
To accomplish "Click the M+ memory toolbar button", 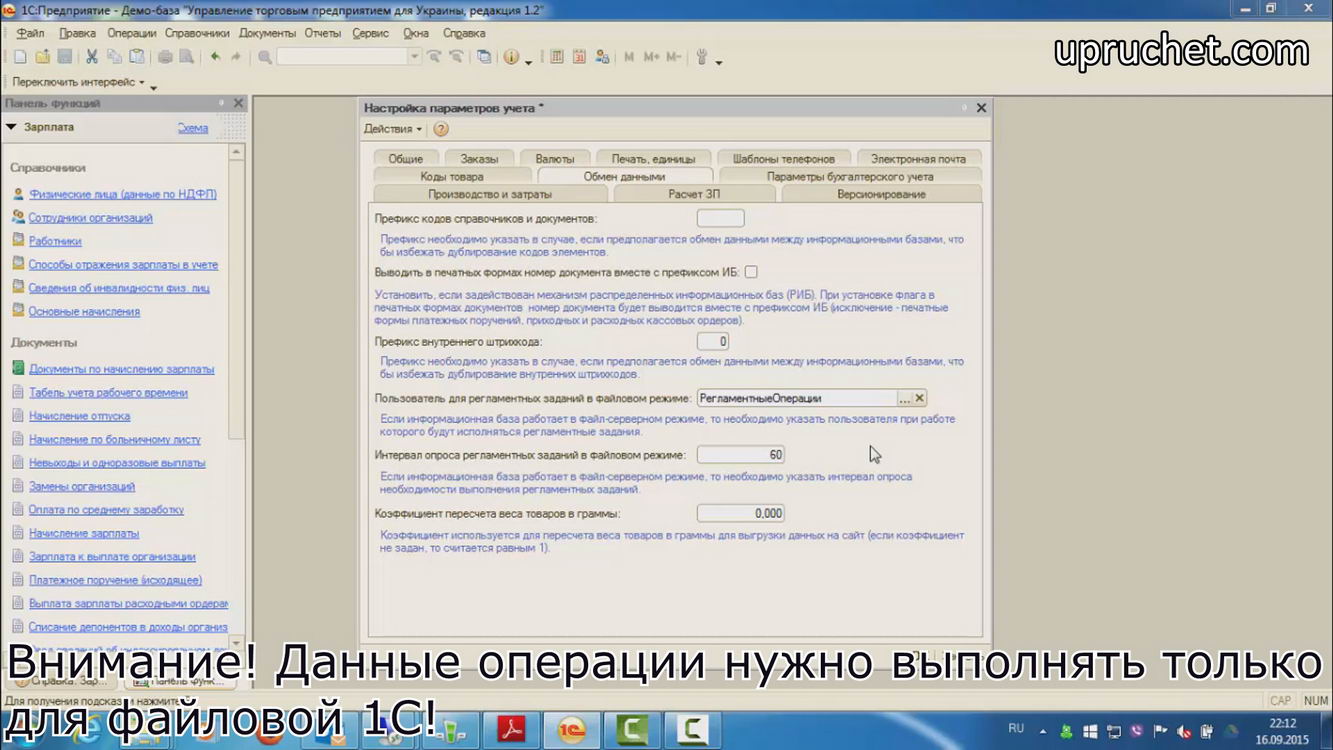I will point(651,57).
